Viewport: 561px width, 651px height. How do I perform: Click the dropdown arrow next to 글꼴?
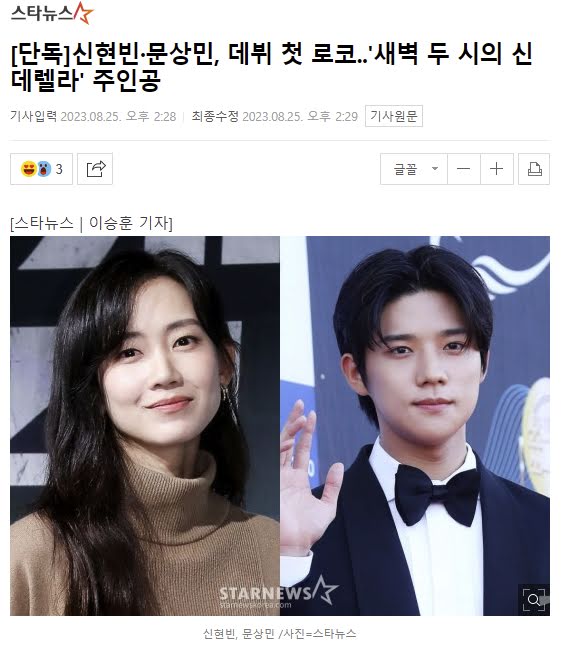(x=435, y=169)
